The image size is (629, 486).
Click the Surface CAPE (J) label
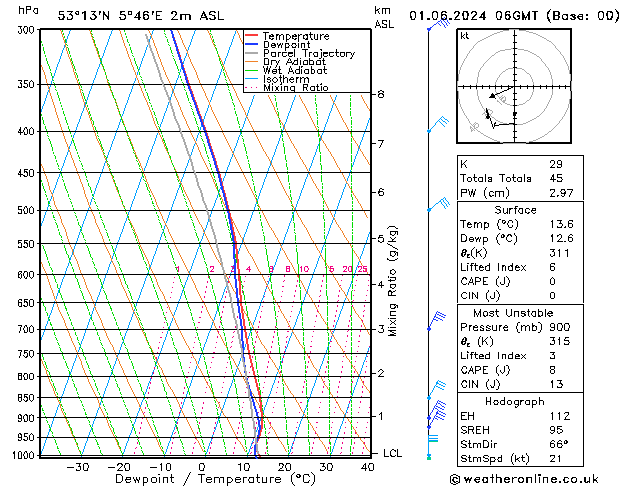[485, 281]
